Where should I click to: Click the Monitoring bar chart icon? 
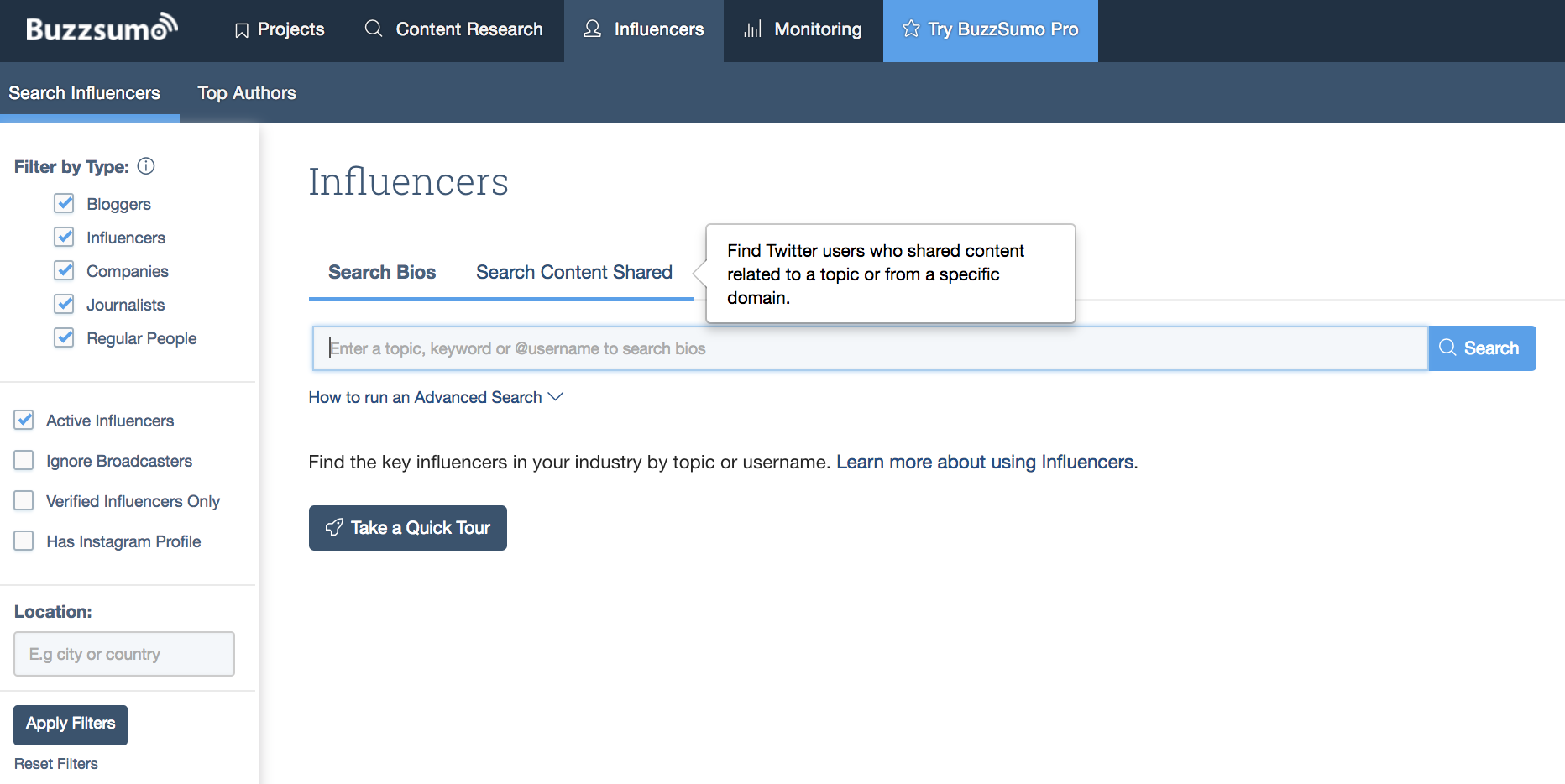(x=752, y=29)
